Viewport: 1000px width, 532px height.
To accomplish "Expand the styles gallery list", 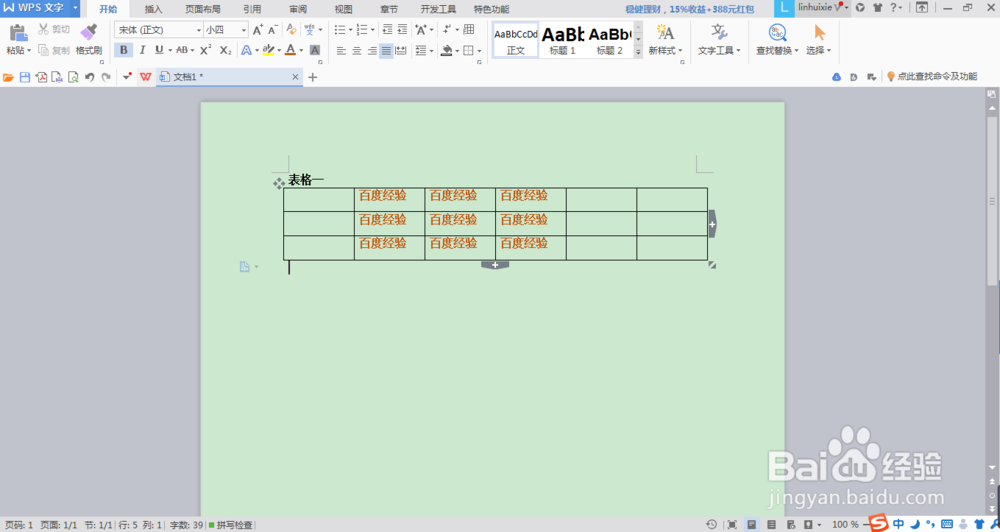I will pos(638,53).
